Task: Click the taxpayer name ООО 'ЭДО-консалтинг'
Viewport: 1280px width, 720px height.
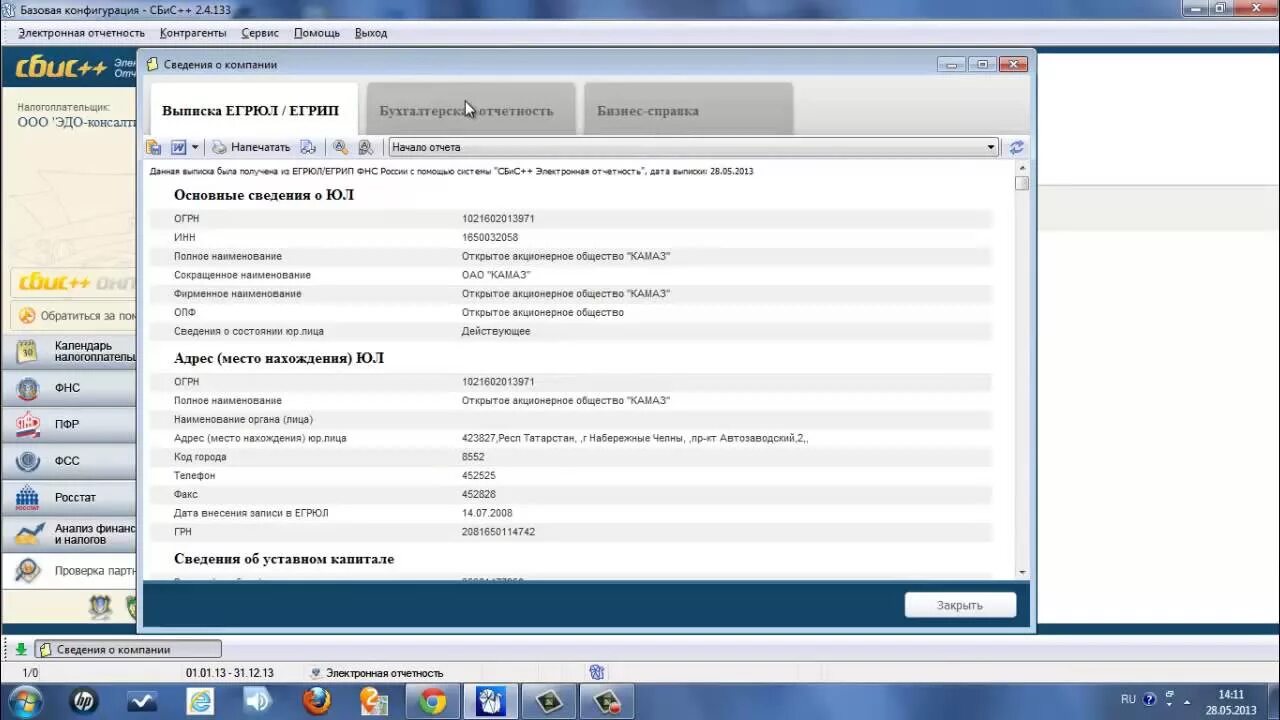Action: point(76,122)
